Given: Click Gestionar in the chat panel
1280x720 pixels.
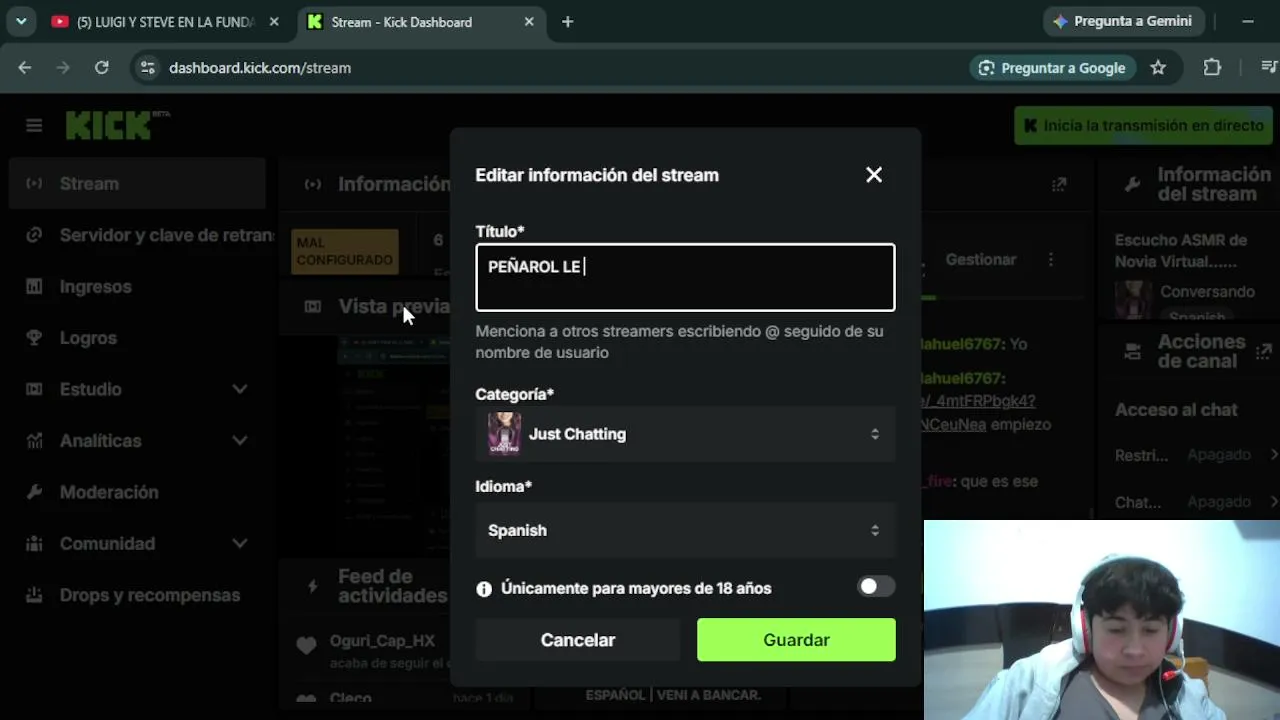Looking at the screenshot, I should pyautogui.click(x=980, y=259).
